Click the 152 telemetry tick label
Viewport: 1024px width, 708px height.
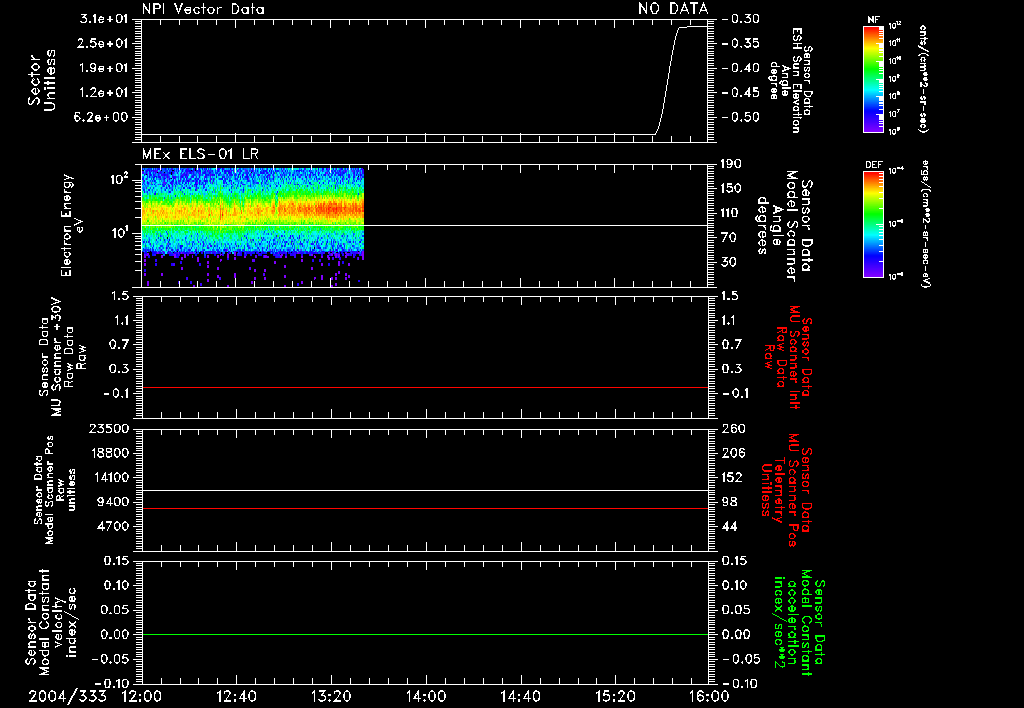pyautogui.click(x=731, y=477)
